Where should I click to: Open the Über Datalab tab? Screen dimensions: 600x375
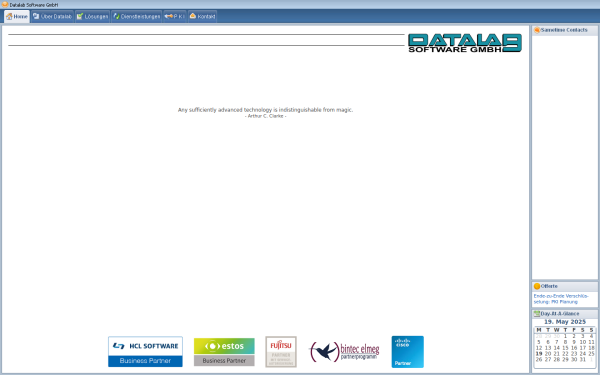52,16
